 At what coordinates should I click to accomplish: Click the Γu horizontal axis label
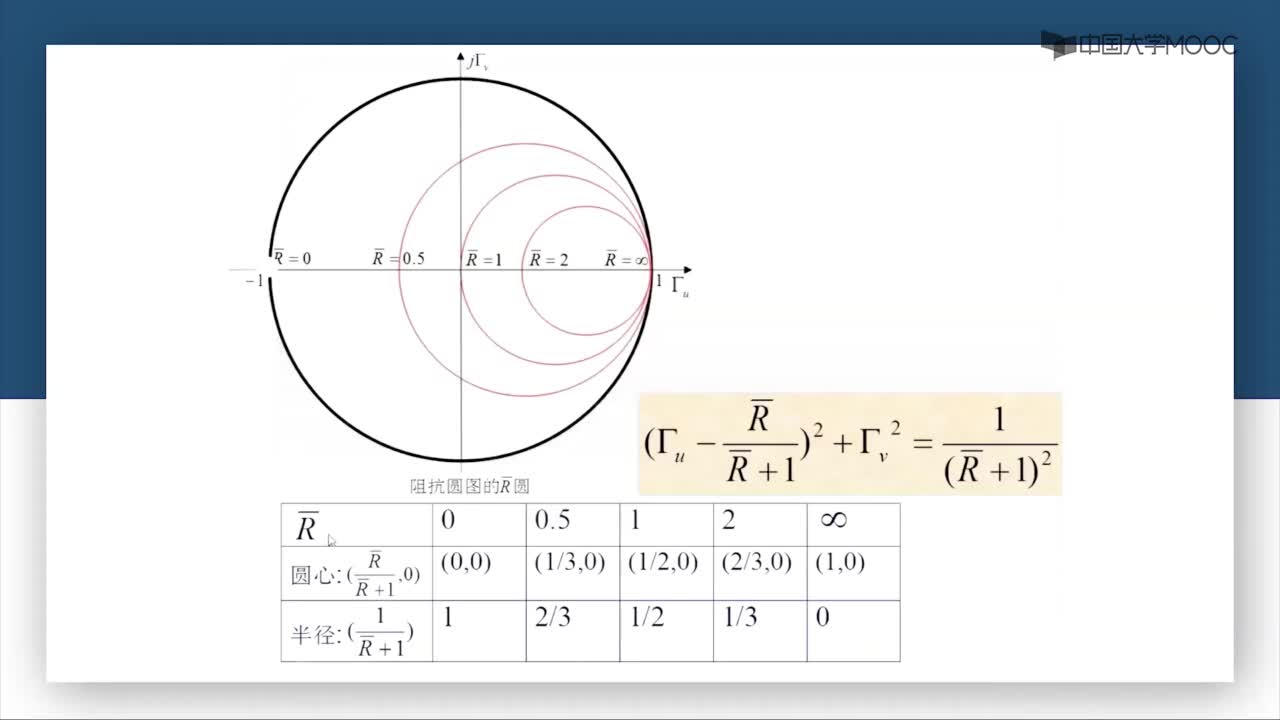(x=680, y=286)
